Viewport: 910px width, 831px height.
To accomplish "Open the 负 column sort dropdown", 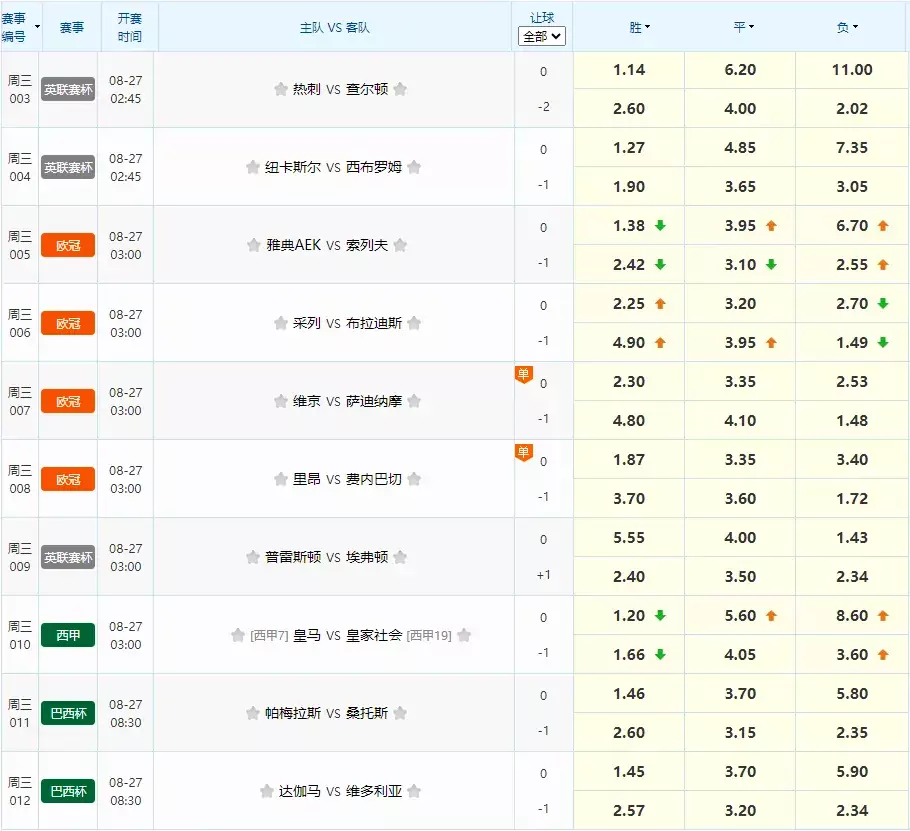I will coord(855,27).
